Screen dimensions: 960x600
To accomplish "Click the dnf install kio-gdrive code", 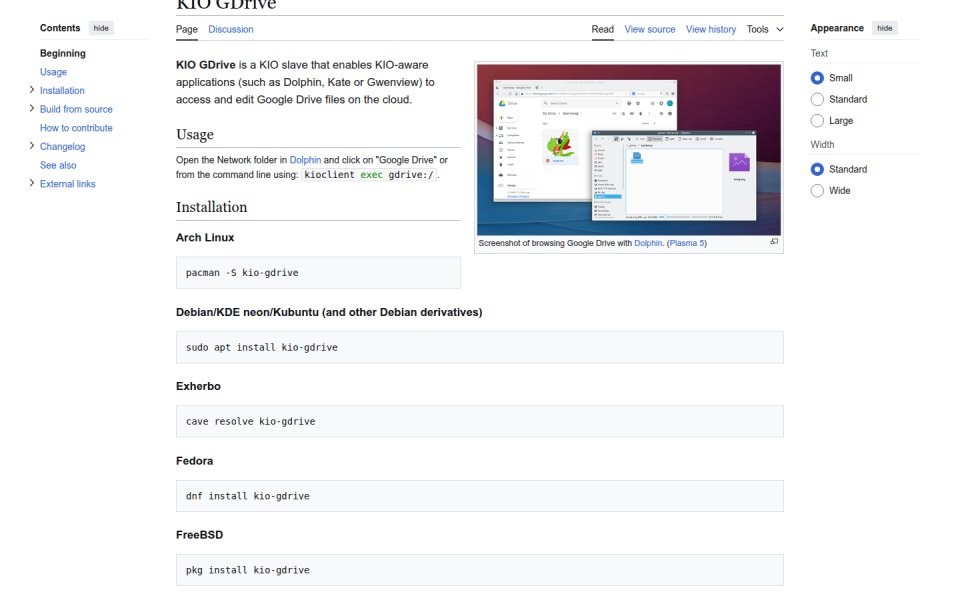I will pyautogui.click(x=247, y=496).
